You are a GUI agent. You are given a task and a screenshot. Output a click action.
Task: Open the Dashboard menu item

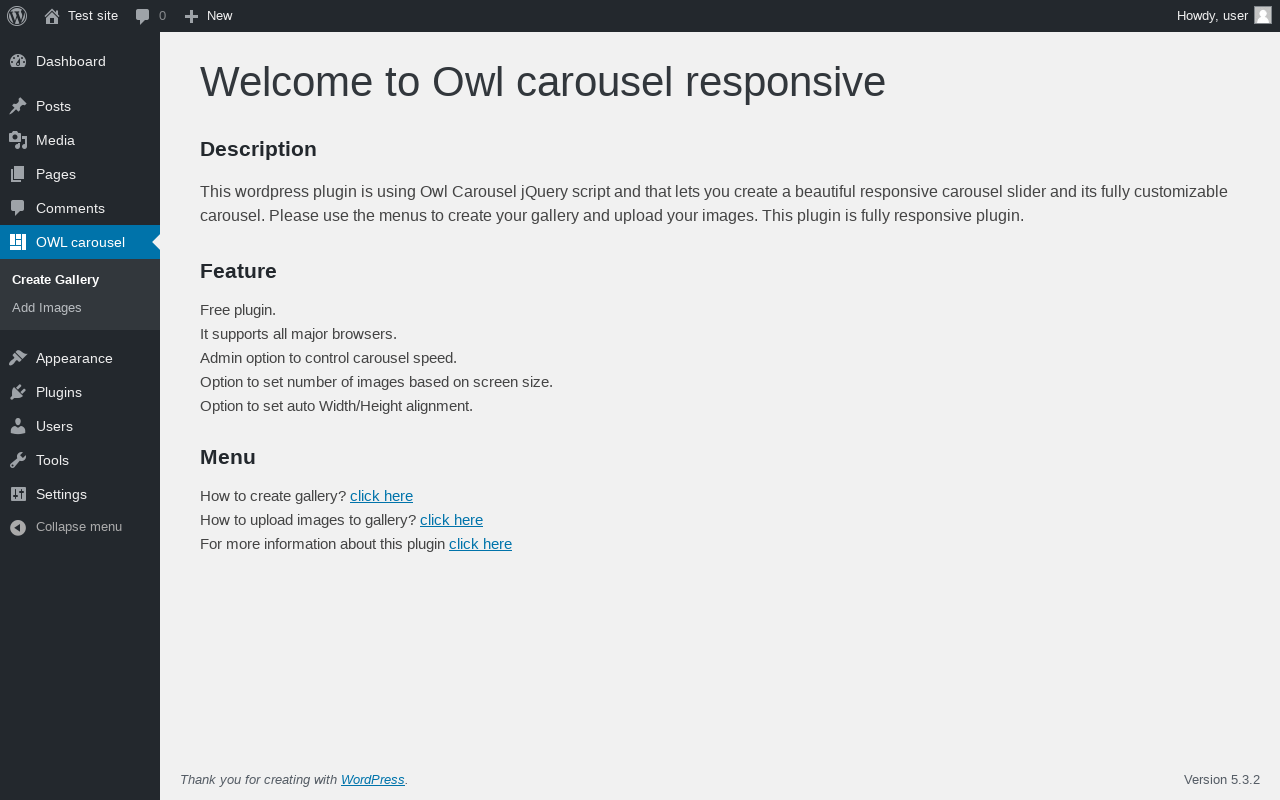[x=71, y=61]
